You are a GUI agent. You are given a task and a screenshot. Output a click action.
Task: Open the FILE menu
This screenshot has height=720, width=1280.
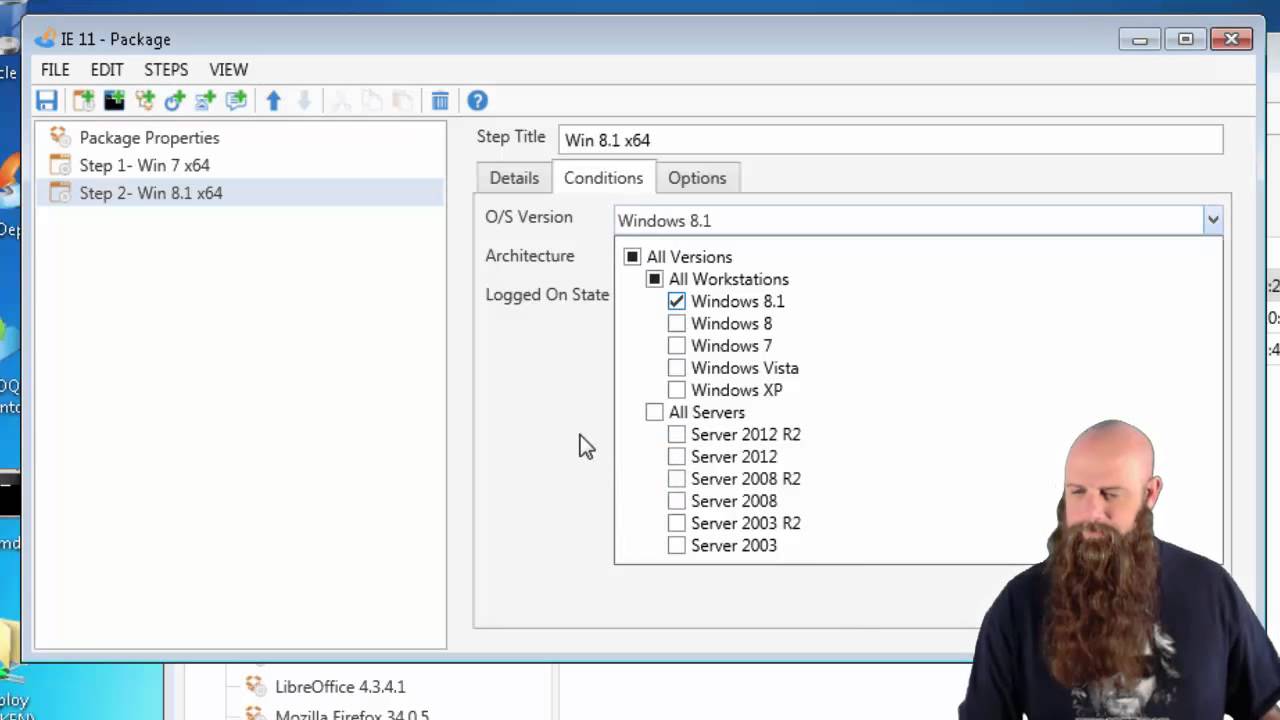tap(55, 69)
